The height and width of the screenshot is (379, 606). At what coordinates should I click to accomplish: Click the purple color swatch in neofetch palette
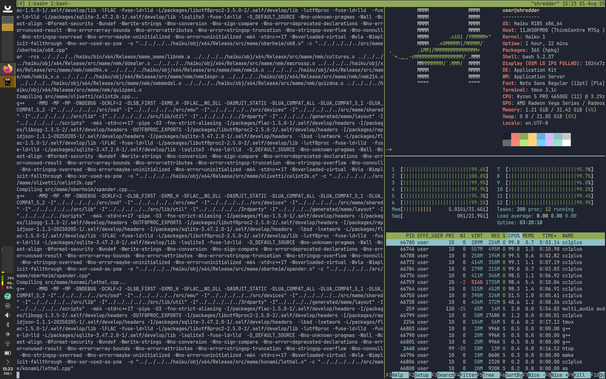click(550, 139)
